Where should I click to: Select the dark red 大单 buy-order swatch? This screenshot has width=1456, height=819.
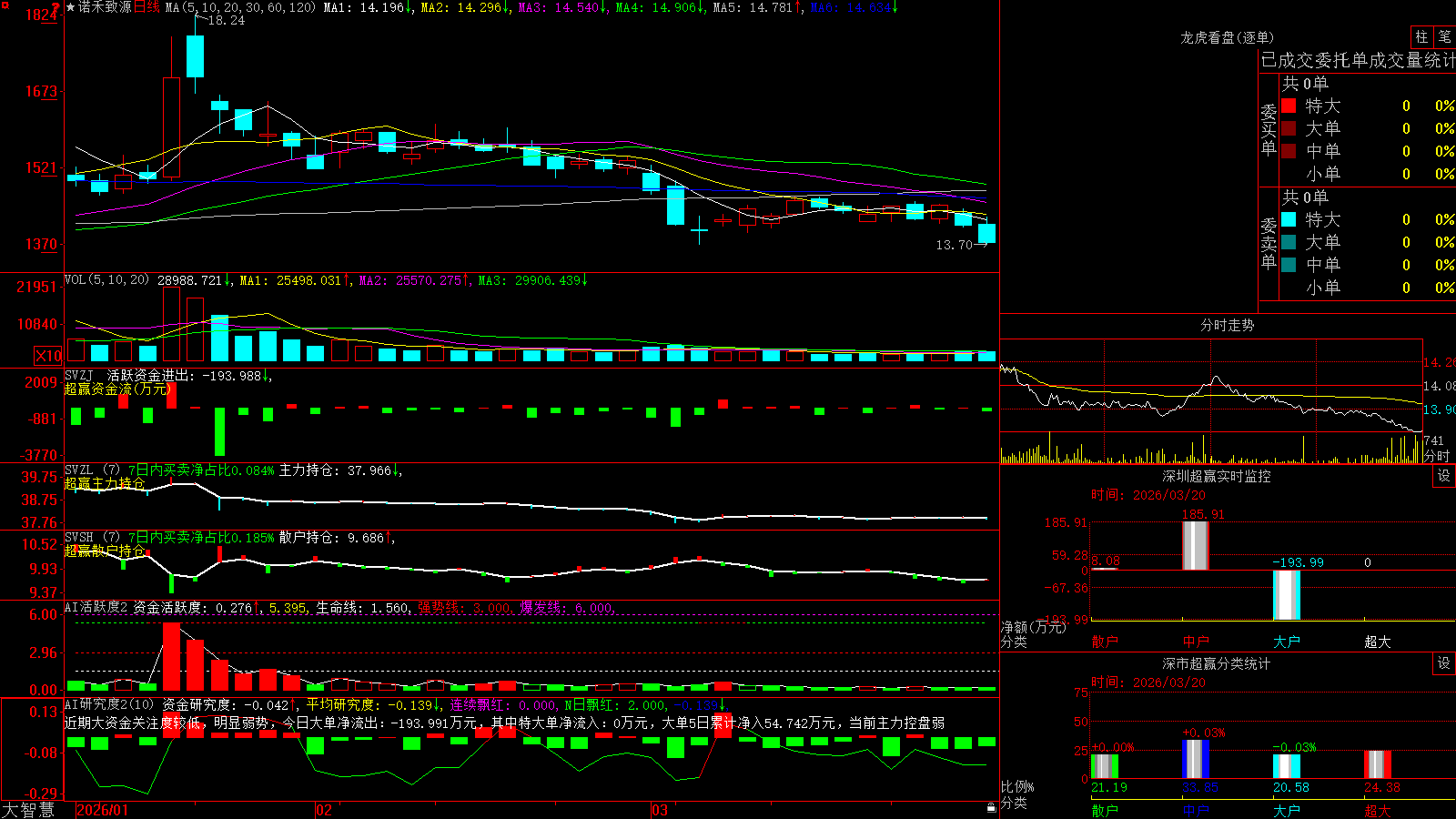pyautogui.click(x=1289, y=128)
